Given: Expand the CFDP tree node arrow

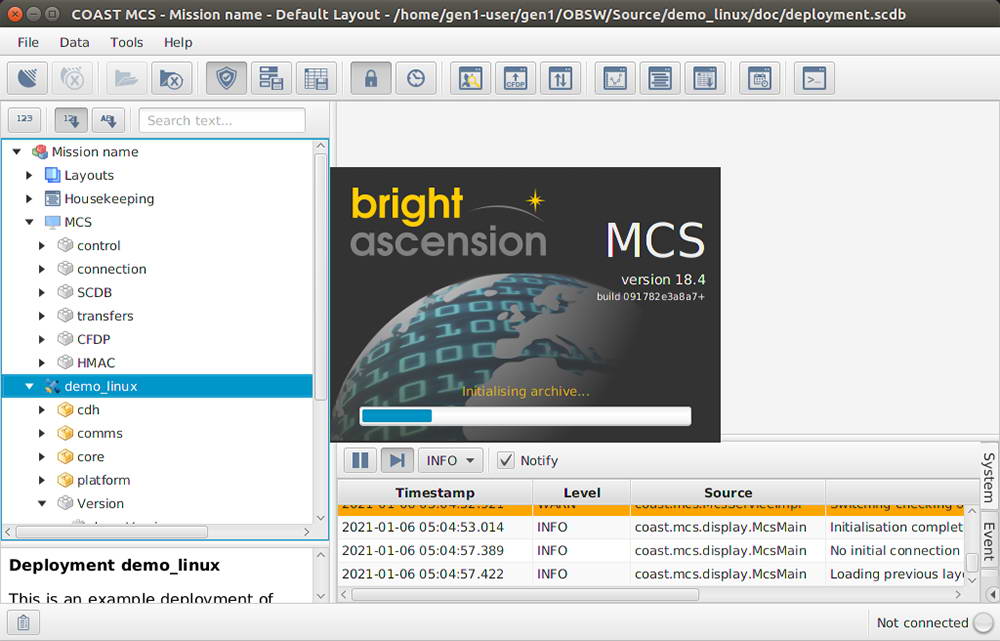Looking at the screenshot, I should [x=41, y=339].
